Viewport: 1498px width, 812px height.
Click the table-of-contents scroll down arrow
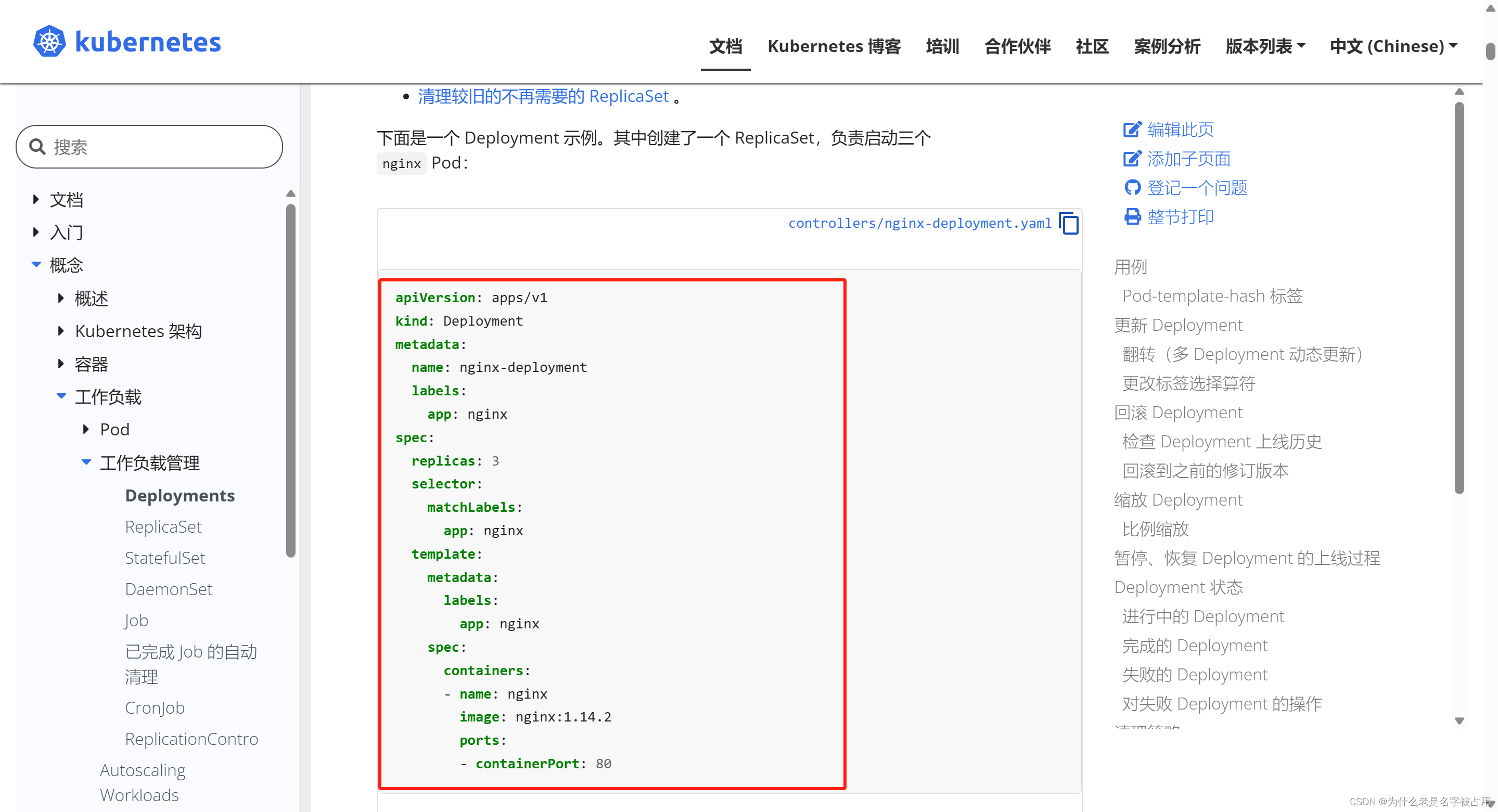[x=1459, y=721]
